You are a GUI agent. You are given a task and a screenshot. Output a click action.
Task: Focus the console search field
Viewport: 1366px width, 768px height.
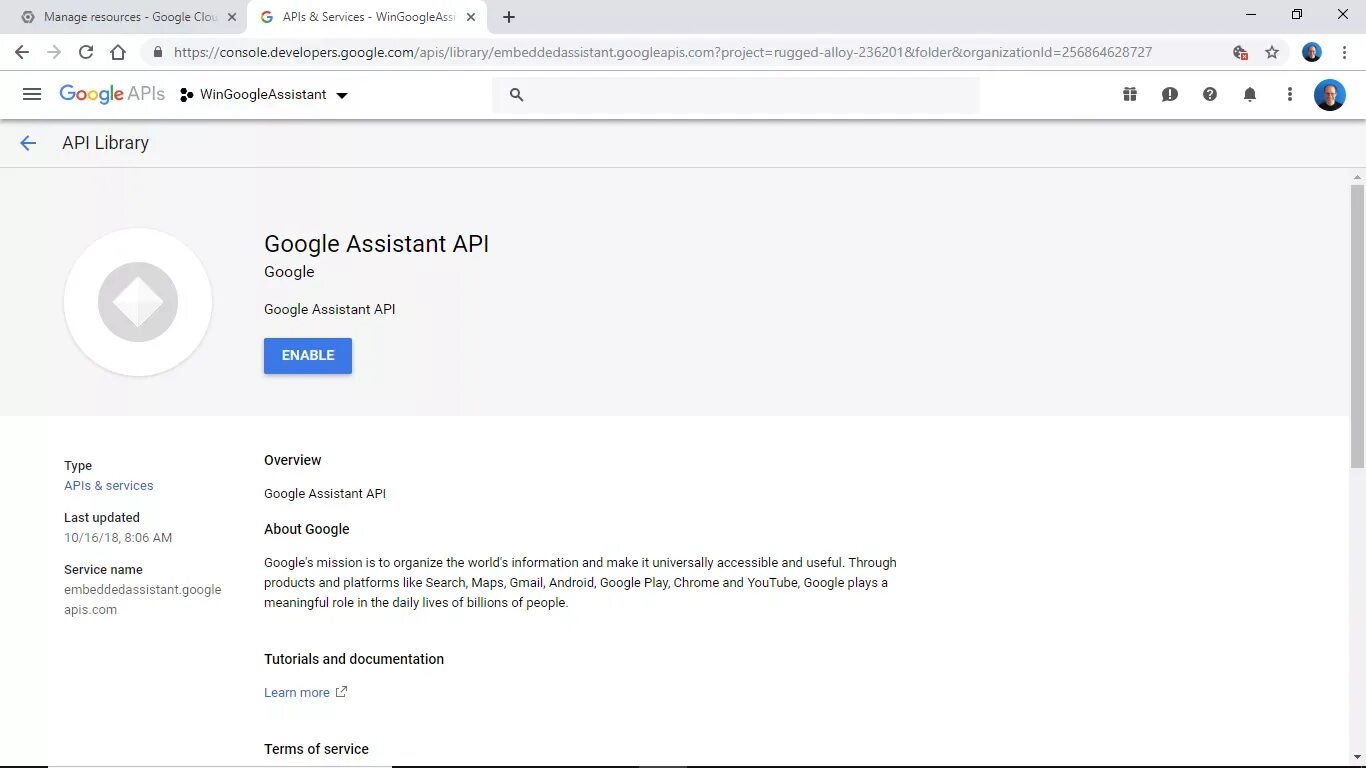coord(736,94)
